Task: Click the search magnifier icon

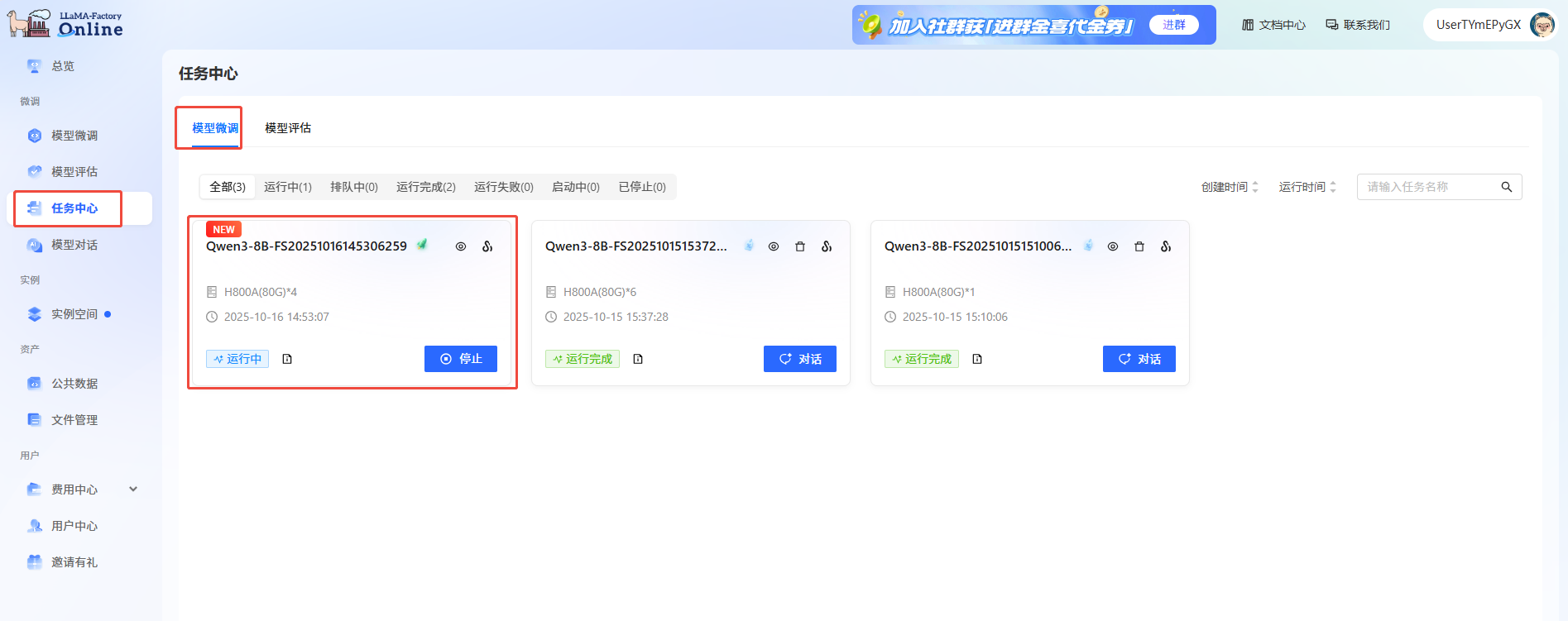Action: point(1507,187)
